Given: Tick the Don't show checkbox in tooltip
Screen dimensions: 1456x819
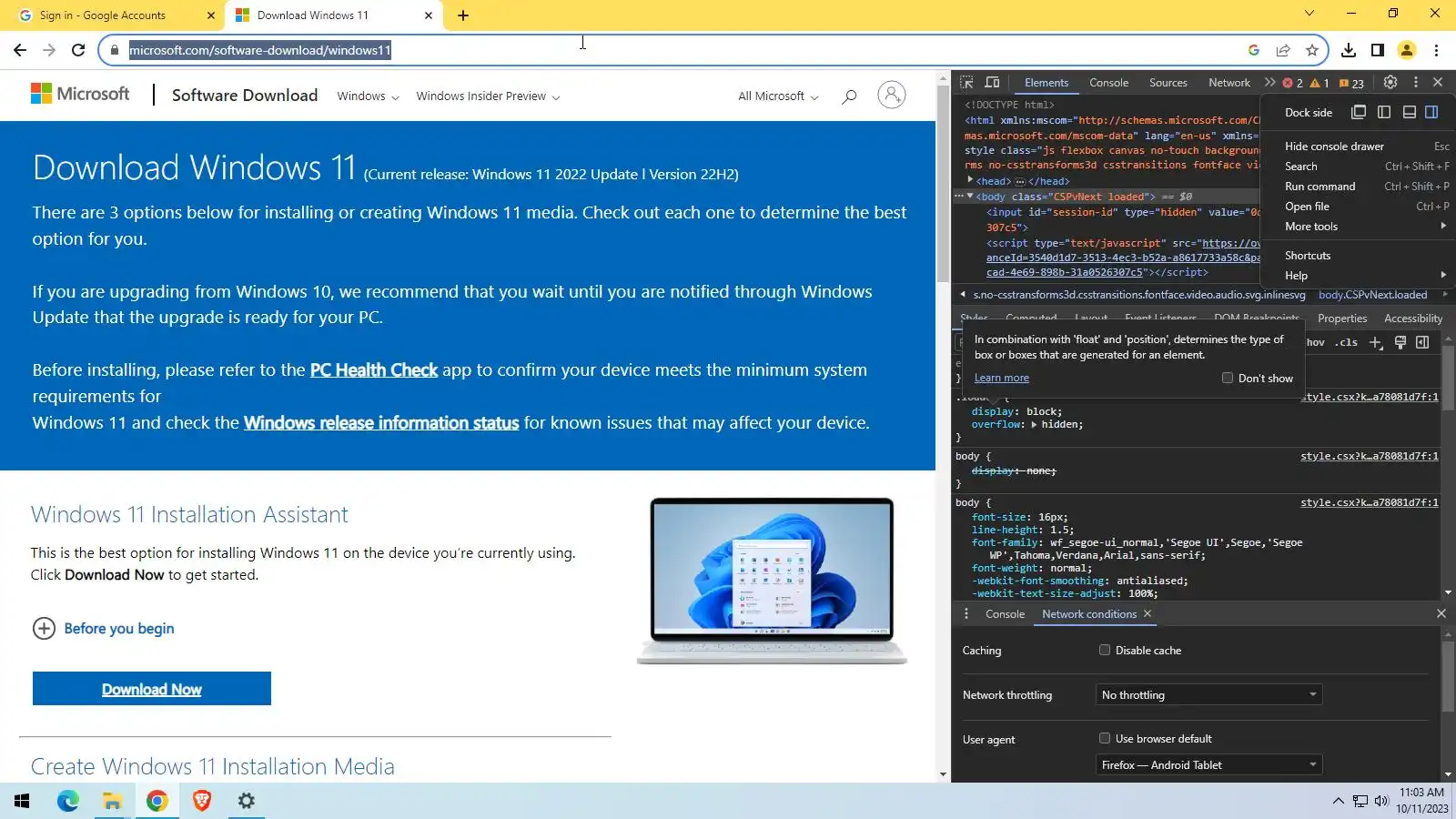Looking at the screenshot, I should [1228, 378].
